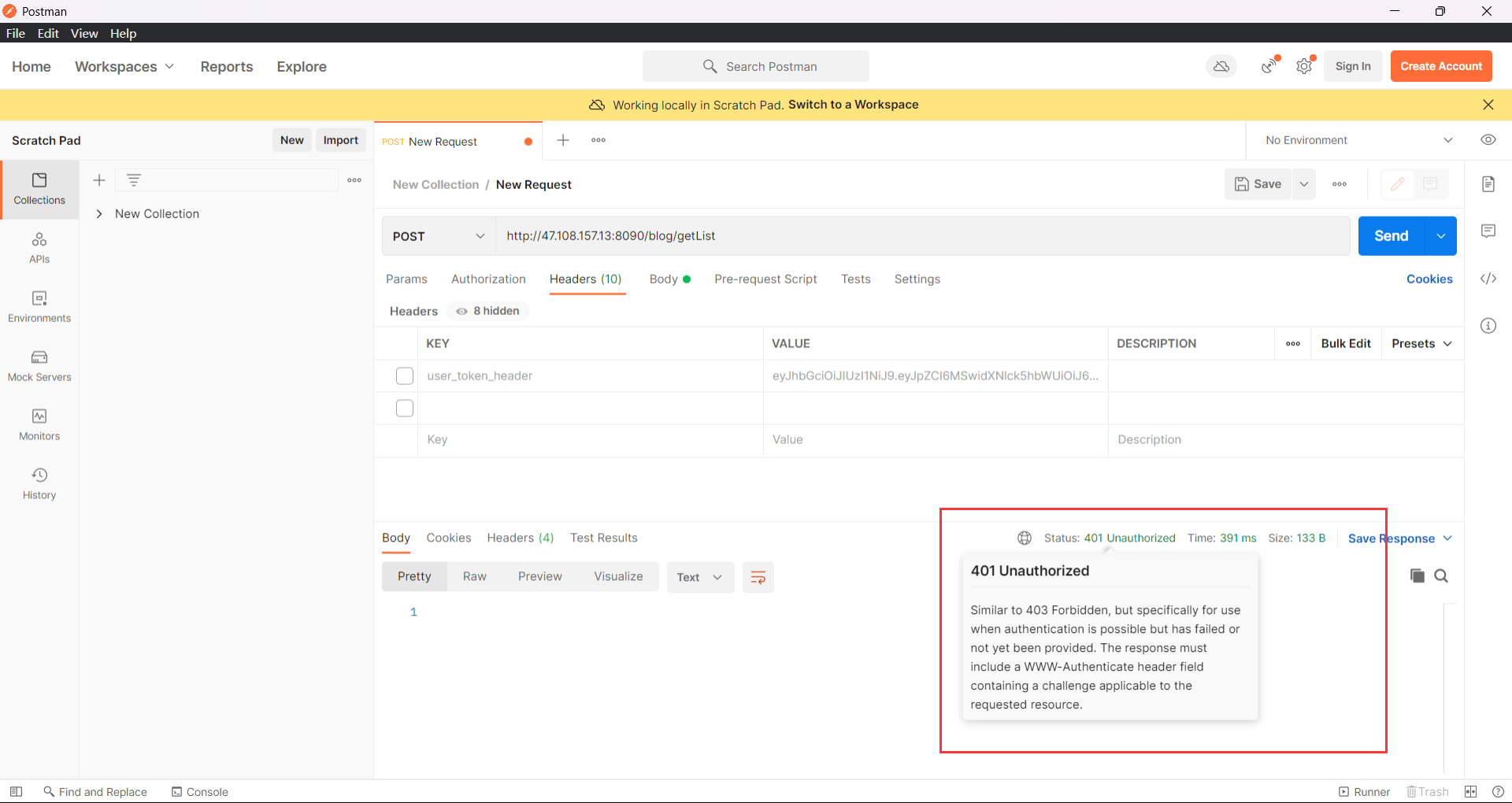Change the POST method dropdown
1512x803 pixels.
[x=439, y=236]
